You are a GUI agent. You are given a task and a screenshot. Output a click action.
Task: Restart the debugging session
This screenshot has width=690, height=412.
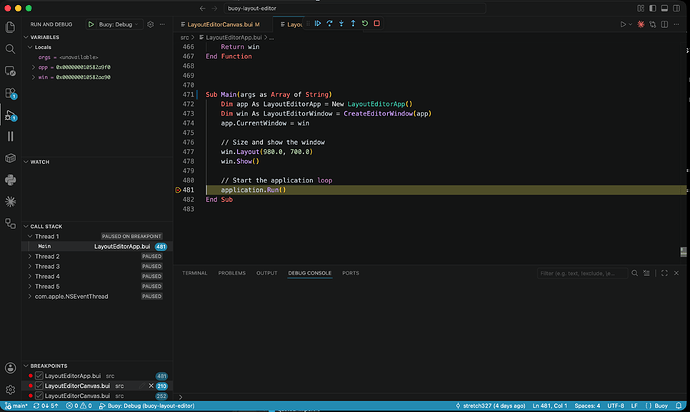pos(365,23)
